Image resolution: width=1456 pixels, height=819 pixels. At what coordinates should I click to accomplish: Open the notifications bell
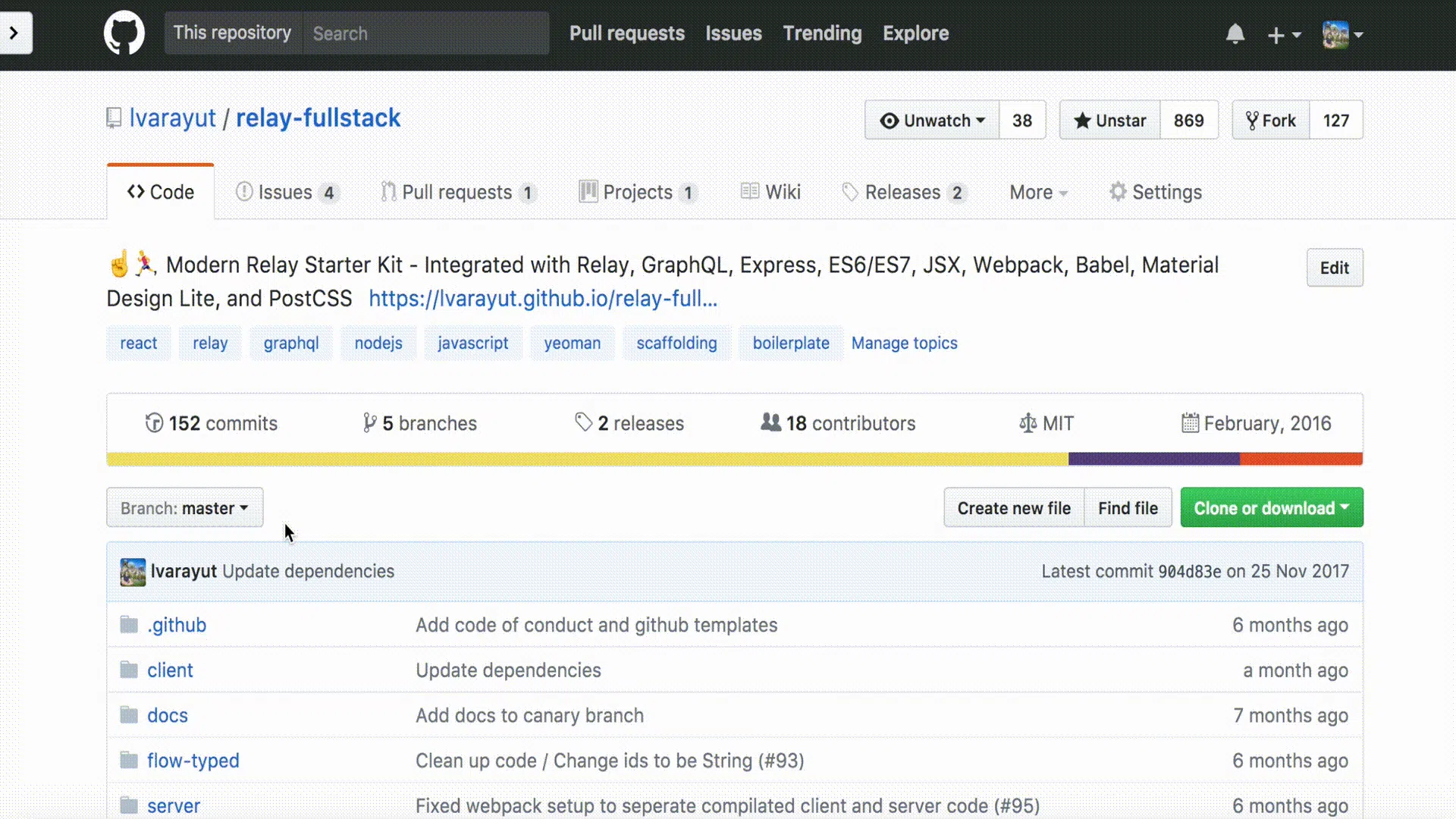click(1235, 34)
